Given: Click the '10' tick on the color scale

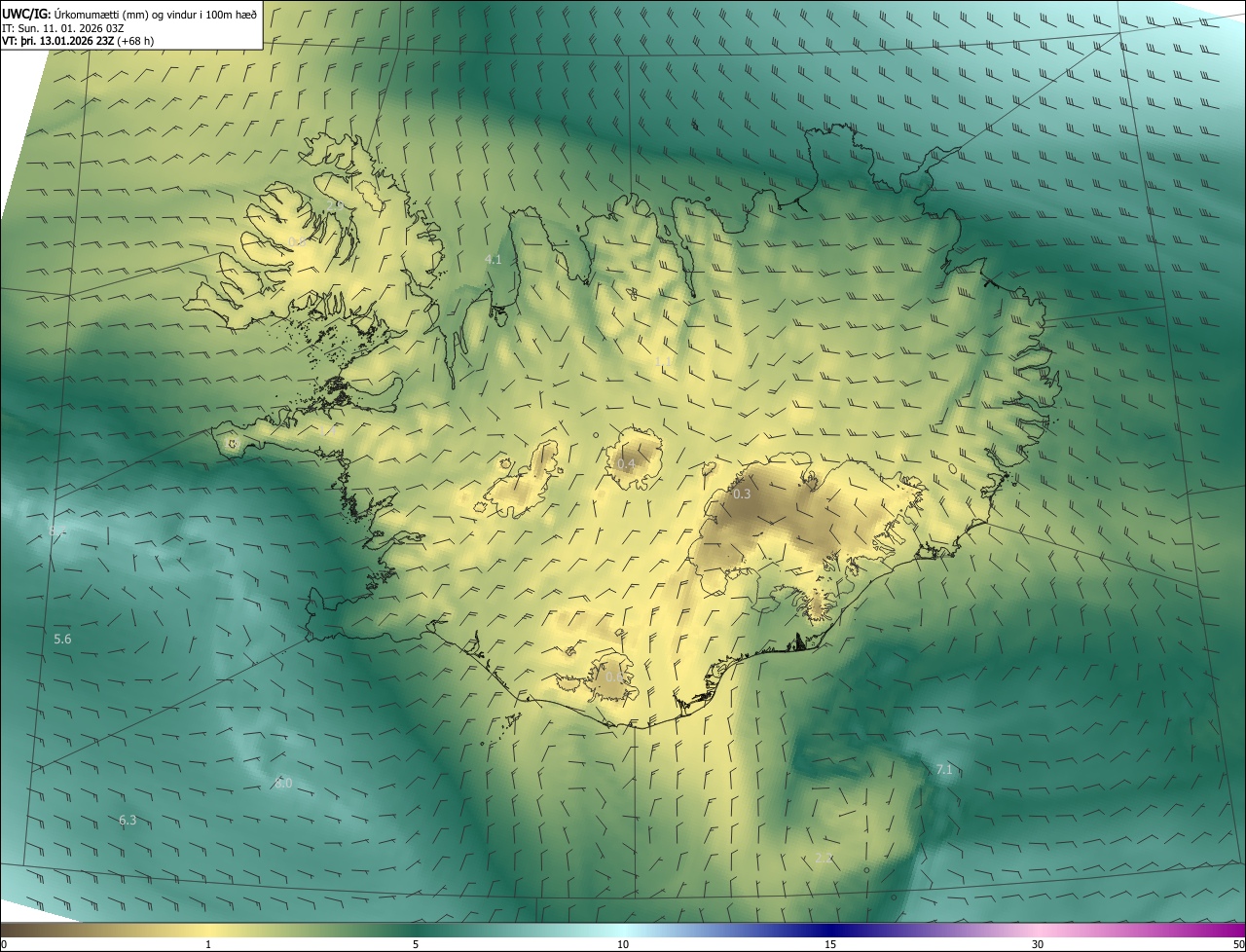Looking at the screenshot, I should pyautogui.click(x=623, y=944).
